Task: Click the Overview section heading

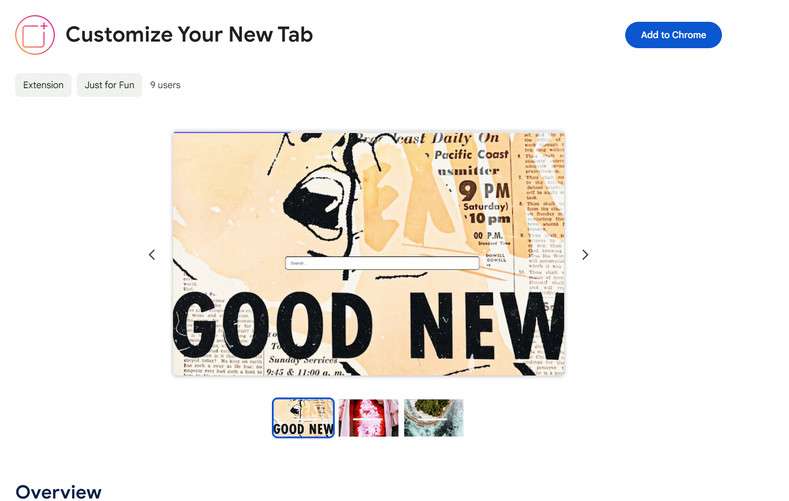Action: 58,491
